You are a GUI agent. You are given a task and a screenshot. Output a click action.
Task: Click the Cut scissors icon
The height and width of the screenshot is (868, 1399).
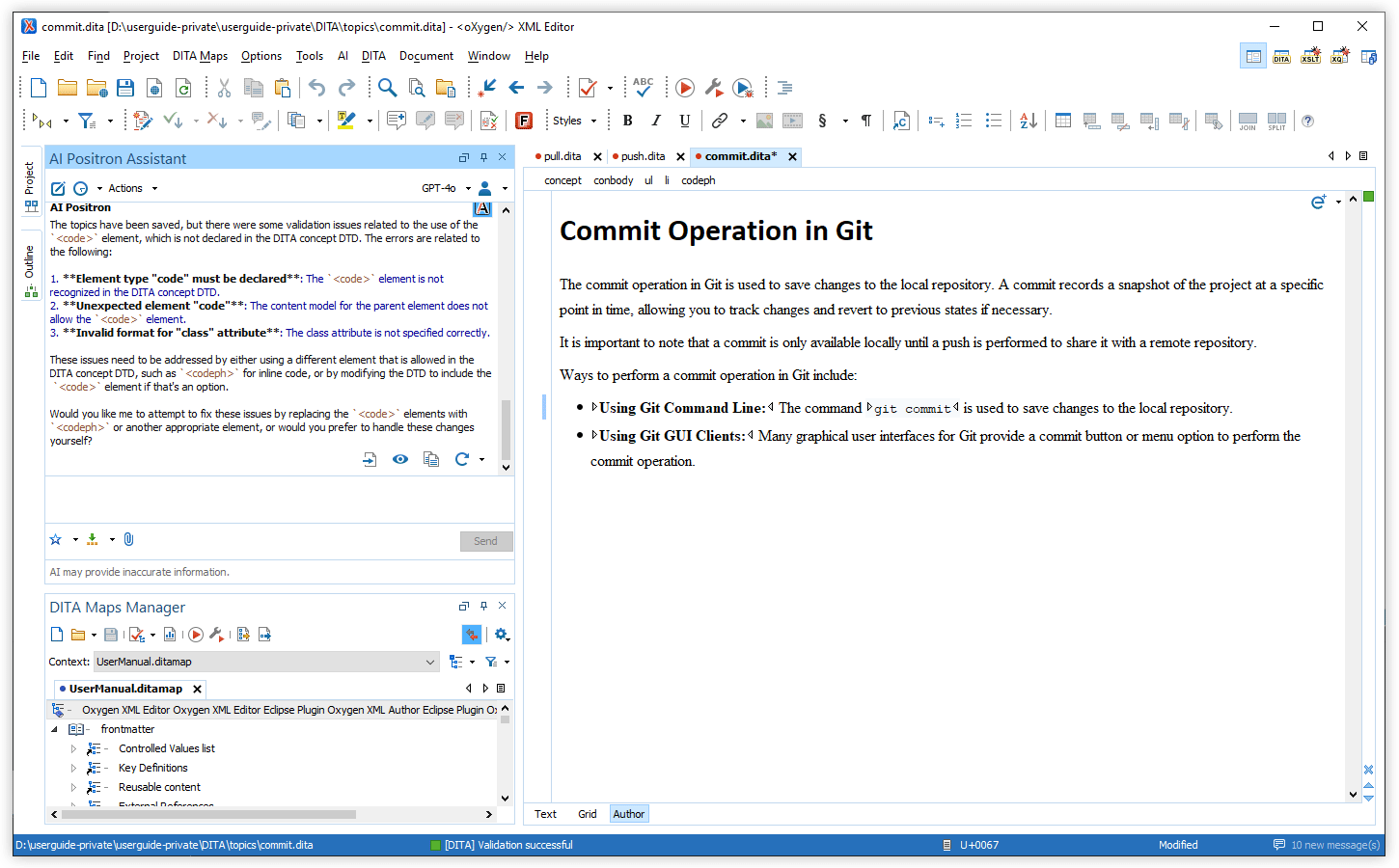[x=224, y=88]
